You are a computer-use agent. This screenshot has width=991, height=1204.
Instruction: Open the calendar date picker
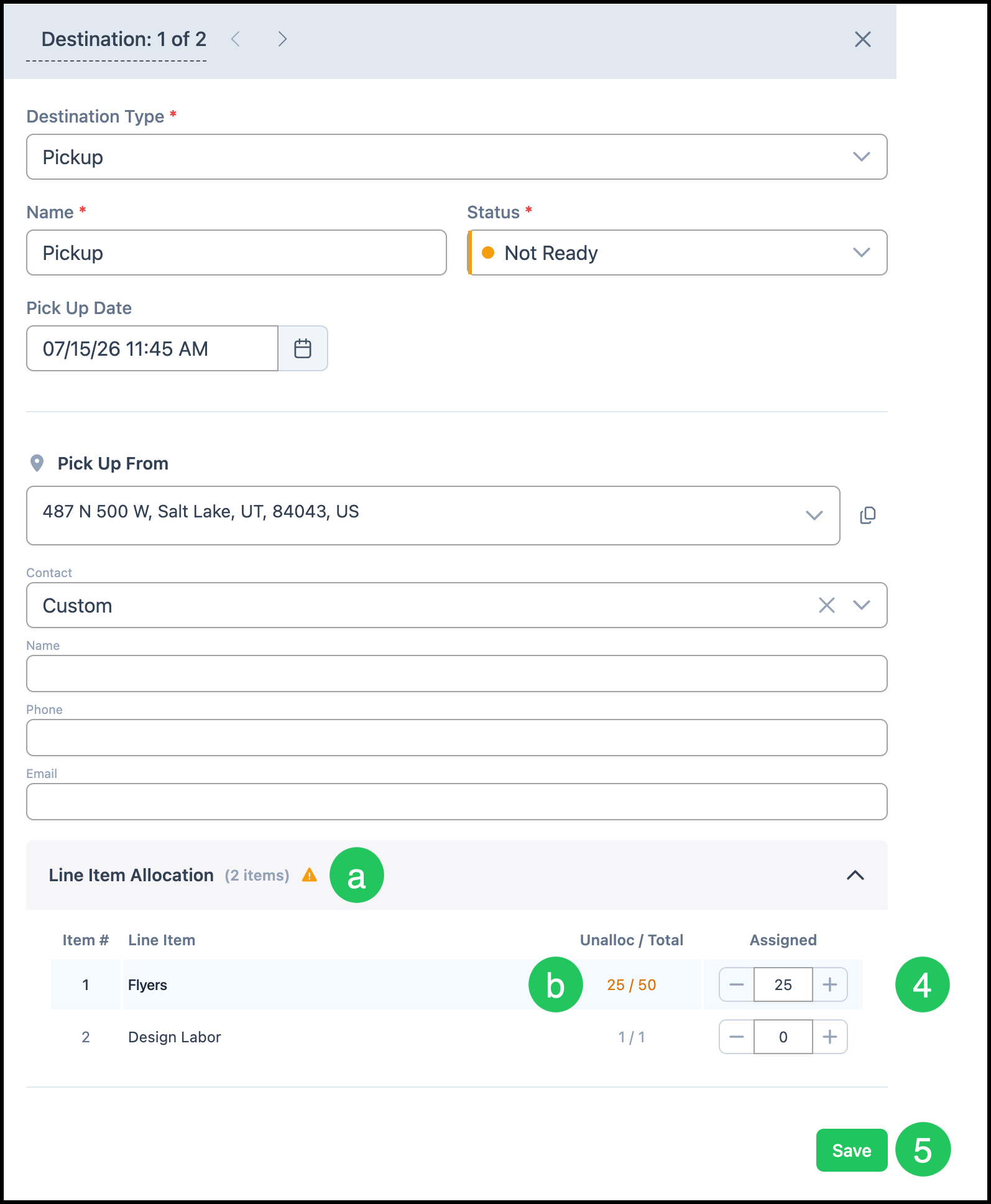tap(303, 348)
